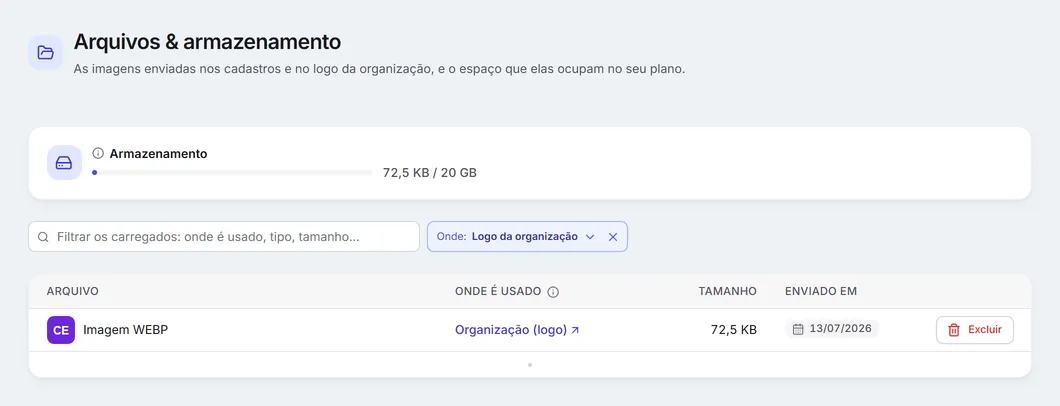Click the ONDE É USADO column header
The width and height of the screenshot is (1060, 406).
coord(498,291)
